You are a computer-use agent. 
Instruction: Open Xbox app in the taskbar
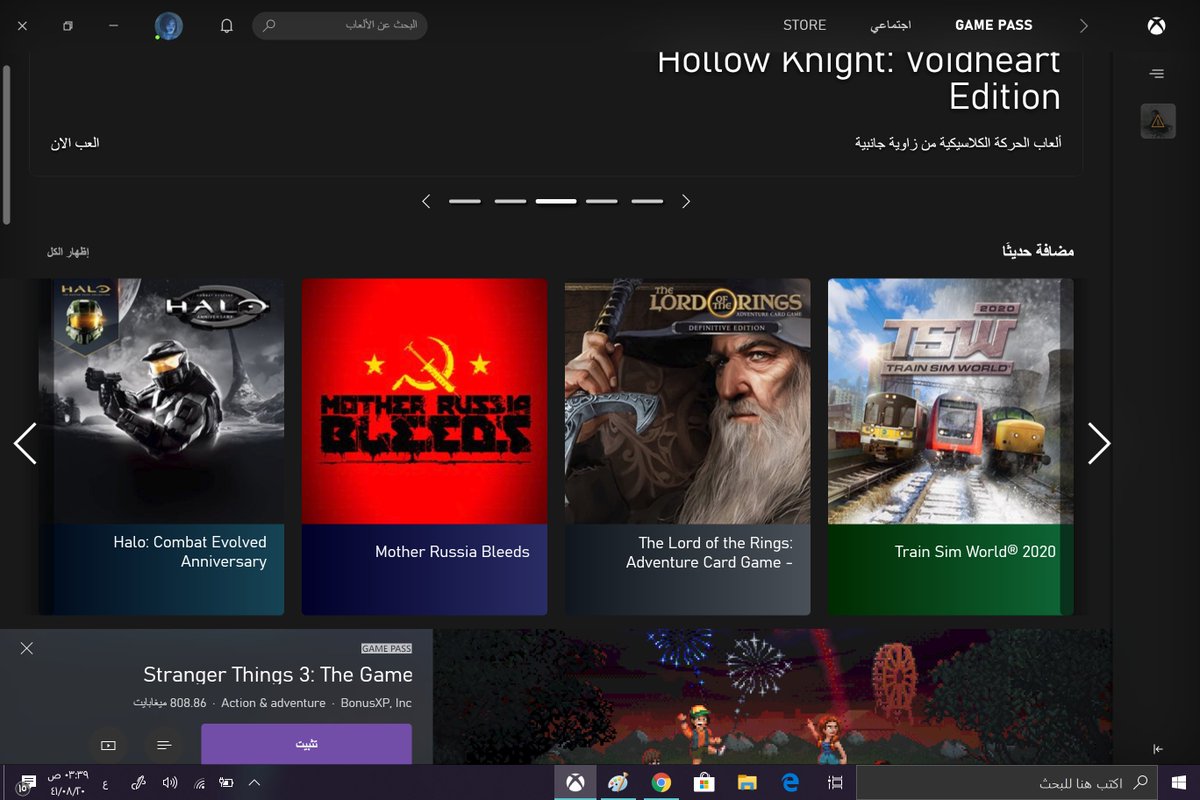(576, 783)
